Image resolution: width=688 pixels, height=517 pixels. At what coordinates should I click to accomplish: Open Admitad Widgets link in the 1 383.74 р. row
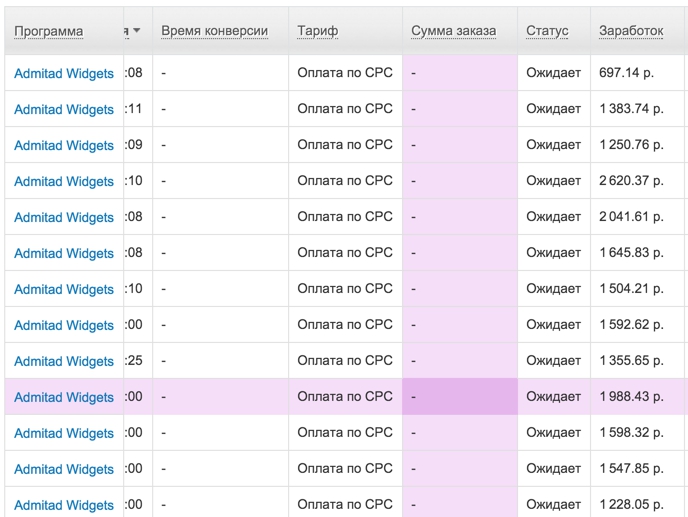pos(64,109)
